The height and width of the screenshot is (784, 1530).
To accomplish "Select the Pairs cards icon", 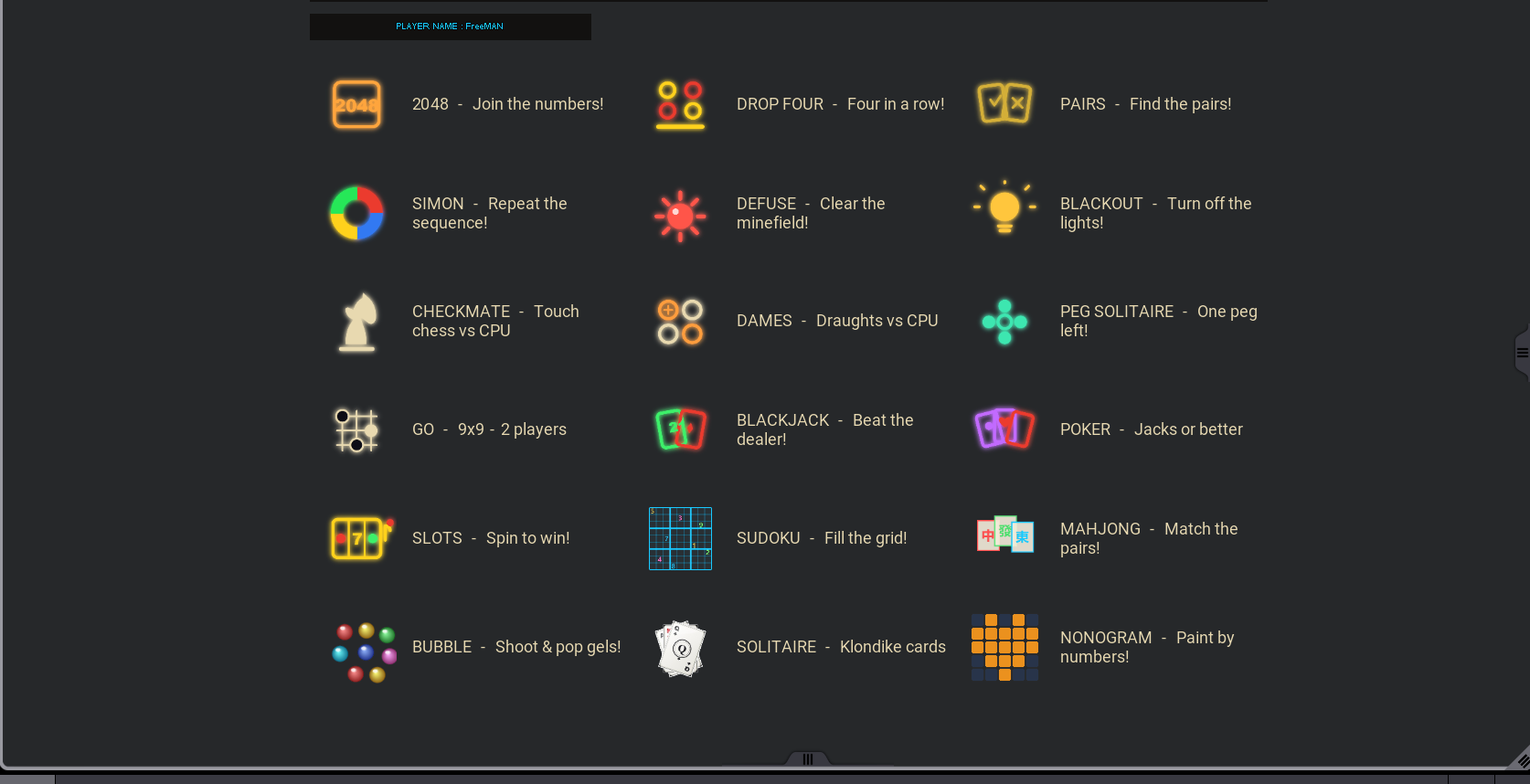I will coord(1004,103).
